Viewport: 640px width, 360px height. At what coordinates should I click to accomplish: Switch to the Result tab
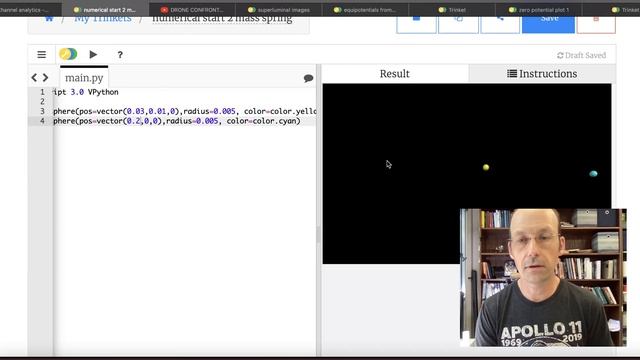point(395,74)
